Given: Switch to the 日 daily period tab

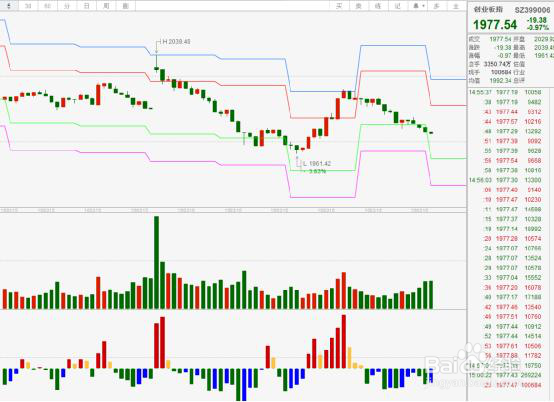Looking at the screenshot, I should (87, 6).
